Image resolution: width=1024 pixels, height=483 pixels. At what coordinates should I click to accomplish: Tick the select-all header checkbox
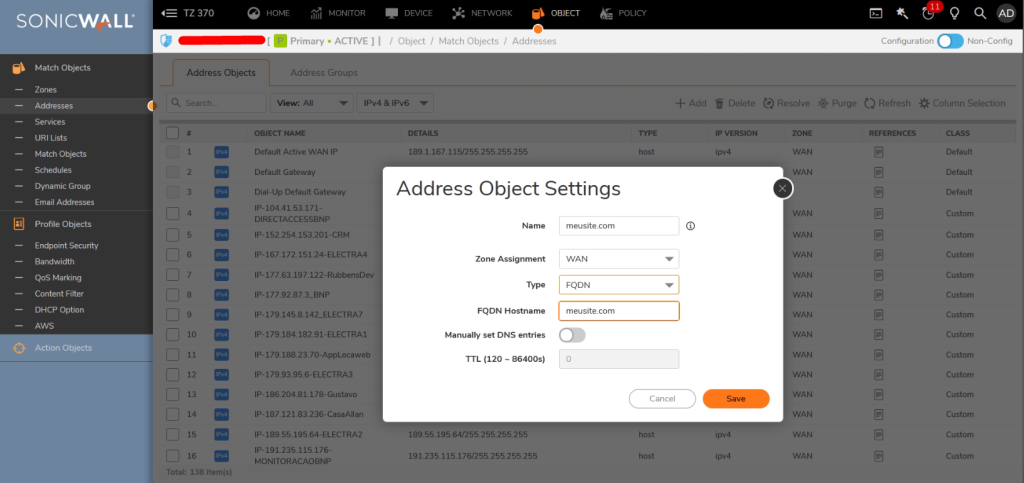click(x=172, y=132)
